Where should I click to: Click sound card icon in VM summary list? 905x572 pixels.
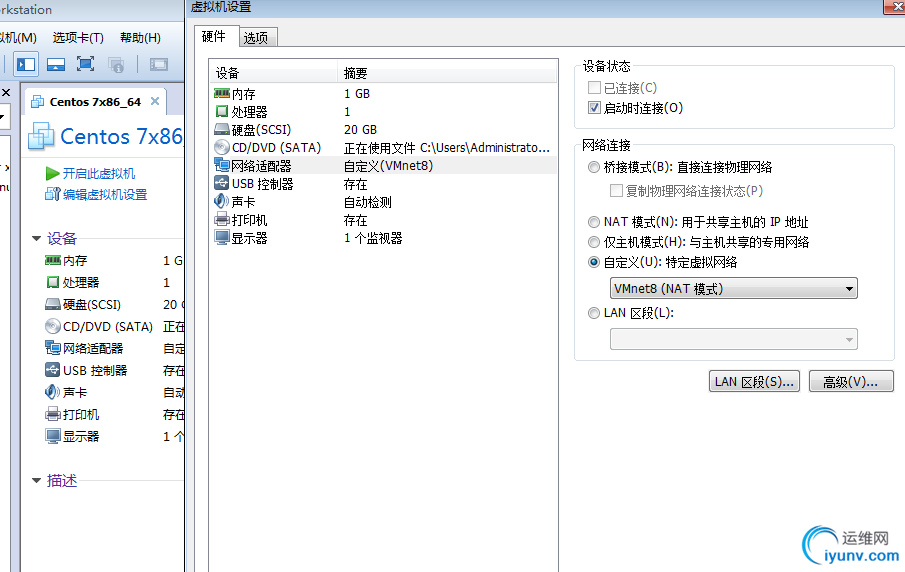(x=53, y=392)
